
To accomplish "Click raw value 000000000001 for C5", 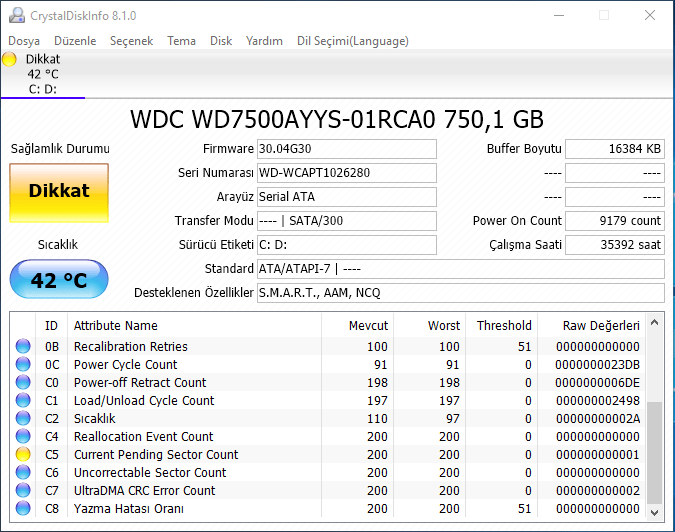I will 598,455.
